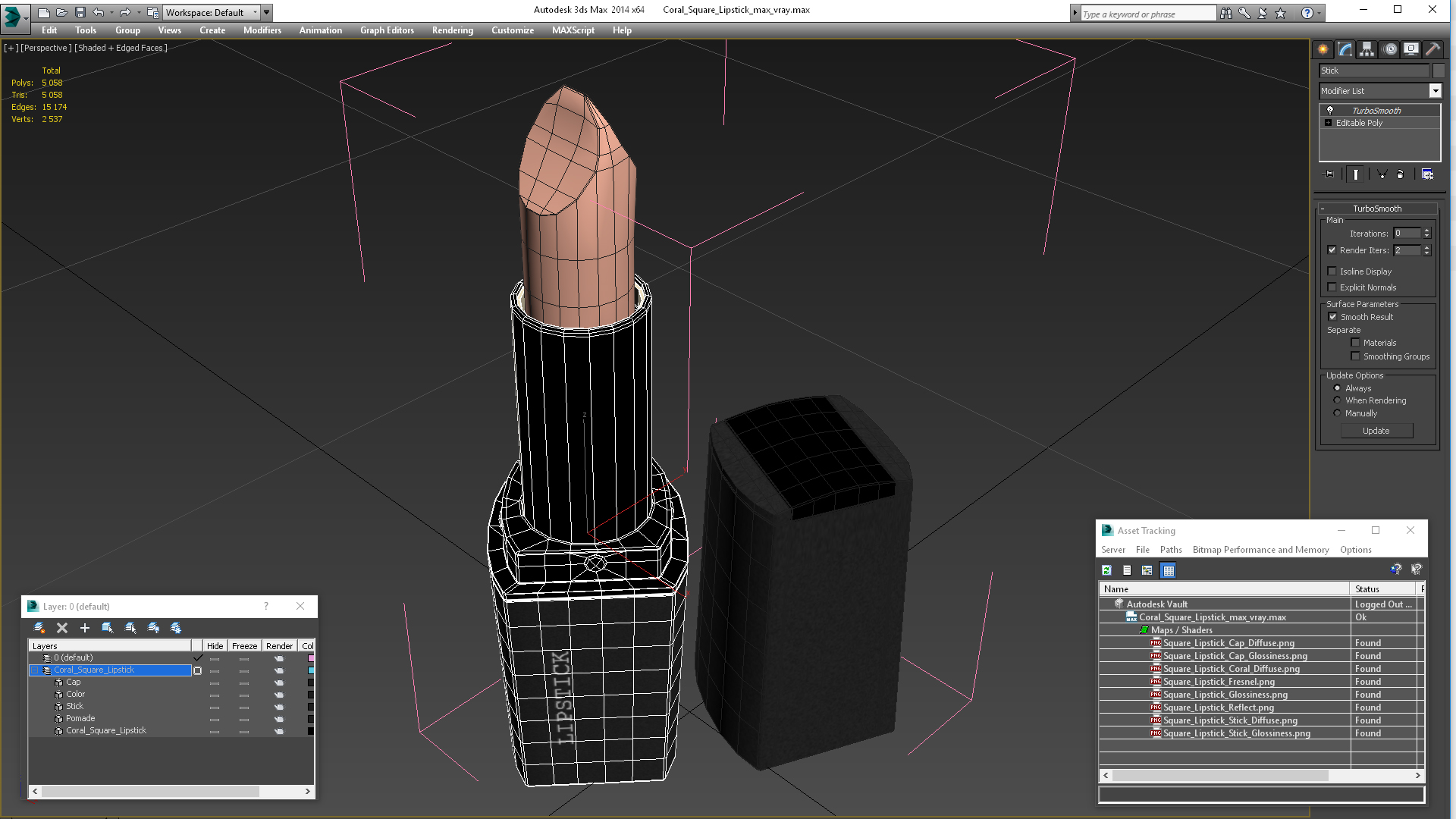Open Paths menu in Asset Tracking
This screenshot has height=819, width=1456.
(1171, 550)
